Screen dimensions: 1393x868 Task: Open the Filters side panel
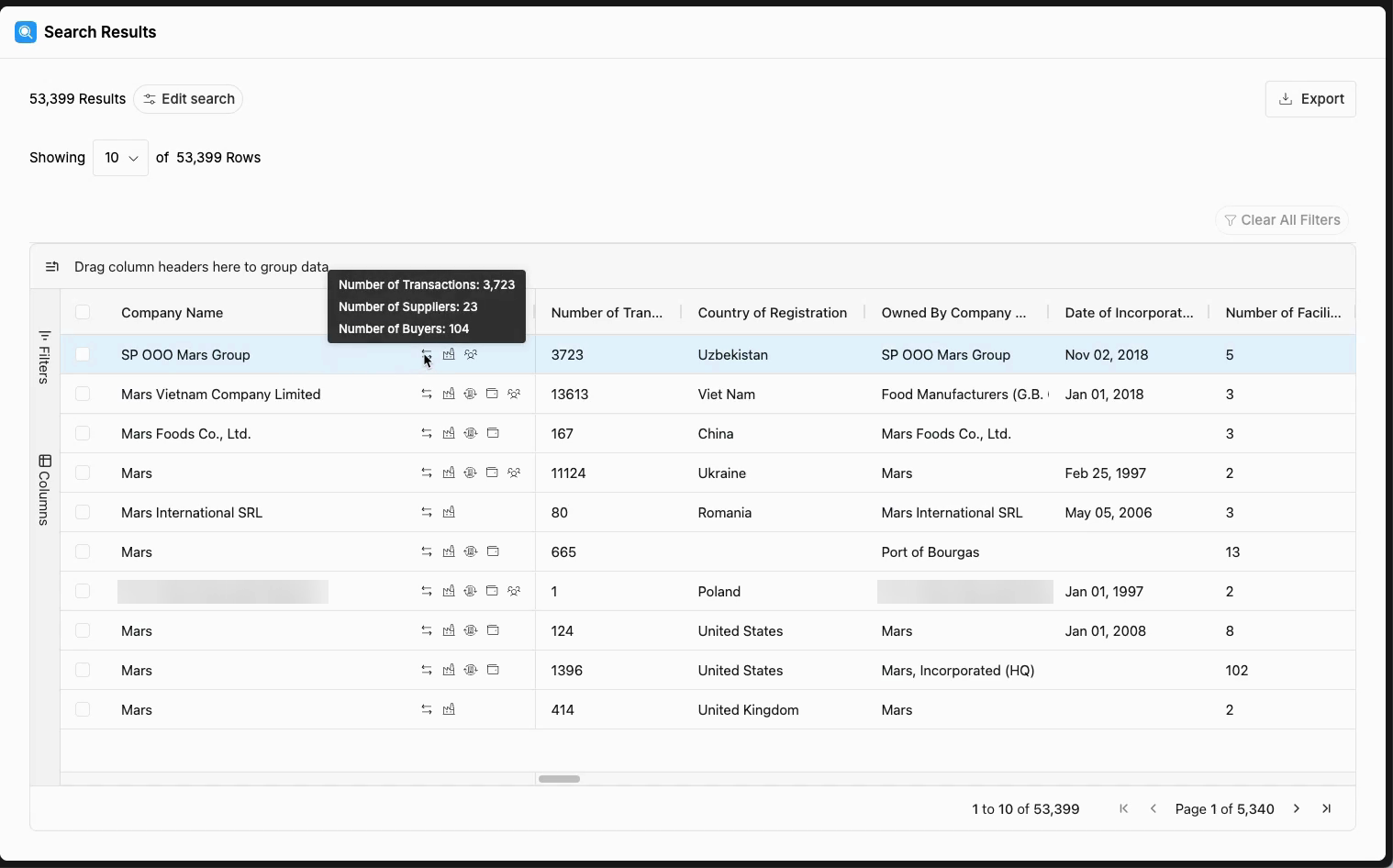pos(44,356)
